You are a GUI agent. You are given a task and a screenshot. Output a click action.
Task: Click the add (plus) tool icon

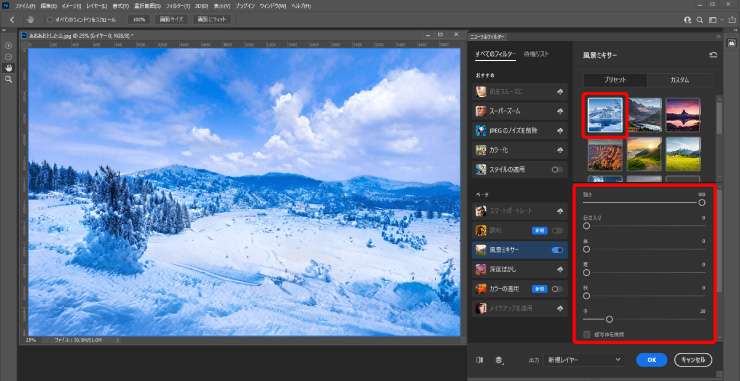(8, 46)
